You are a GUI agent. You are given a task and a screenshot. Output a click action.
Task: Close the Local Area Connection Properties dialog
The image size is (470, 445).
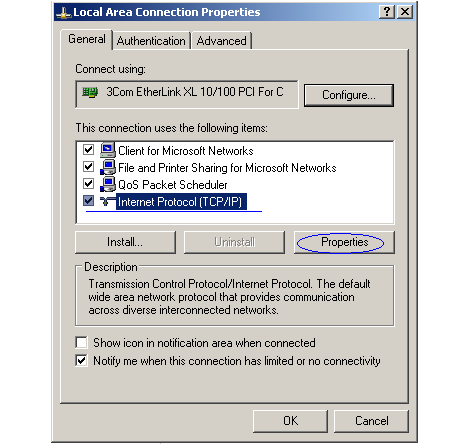tap(405, 12)
